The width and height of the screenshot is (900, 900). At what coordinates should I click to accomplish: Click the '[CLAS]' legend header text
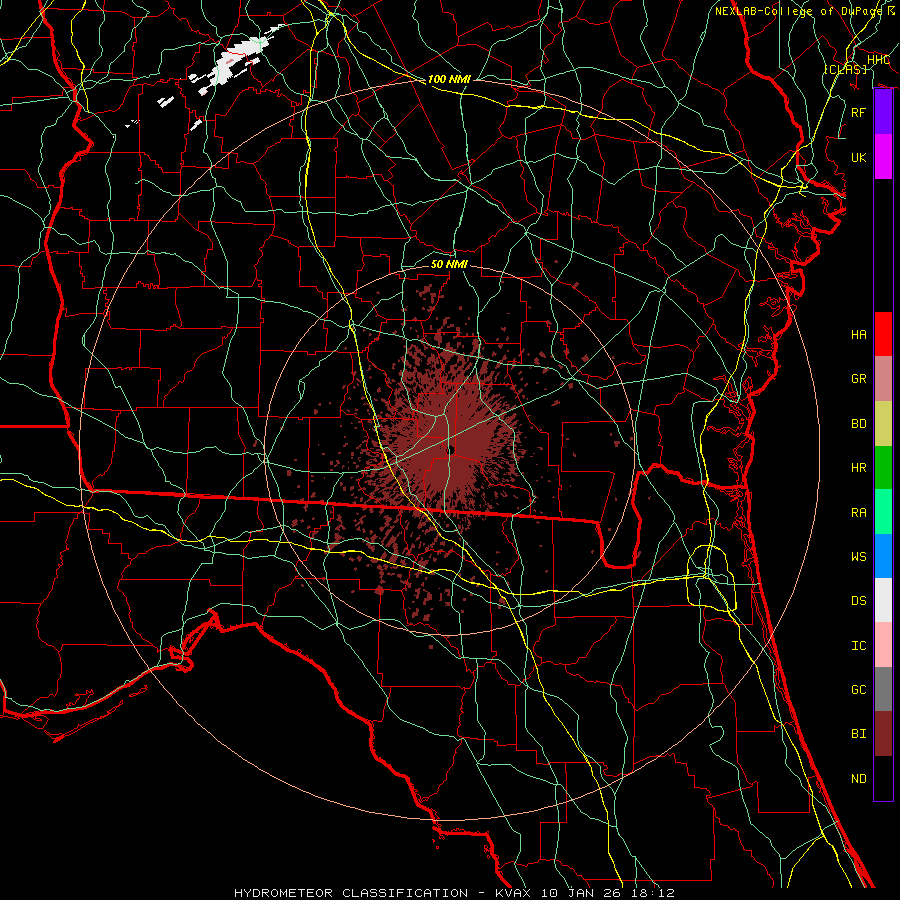(845, 69)
